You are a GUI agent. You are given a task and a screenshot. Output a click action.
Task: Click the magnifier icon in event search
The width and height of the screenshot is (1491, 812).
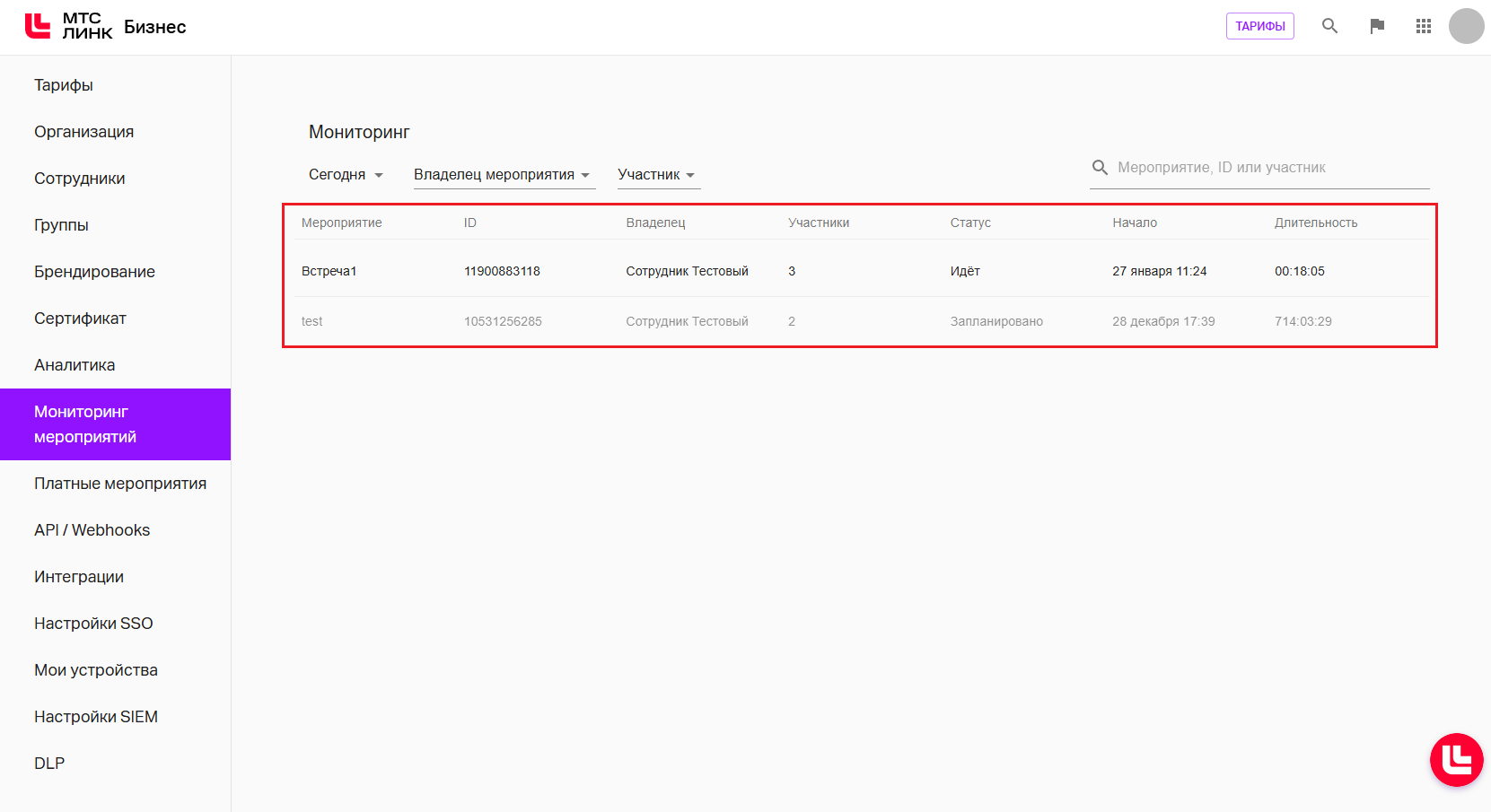pyautogui.click(x=1100, y=168)
